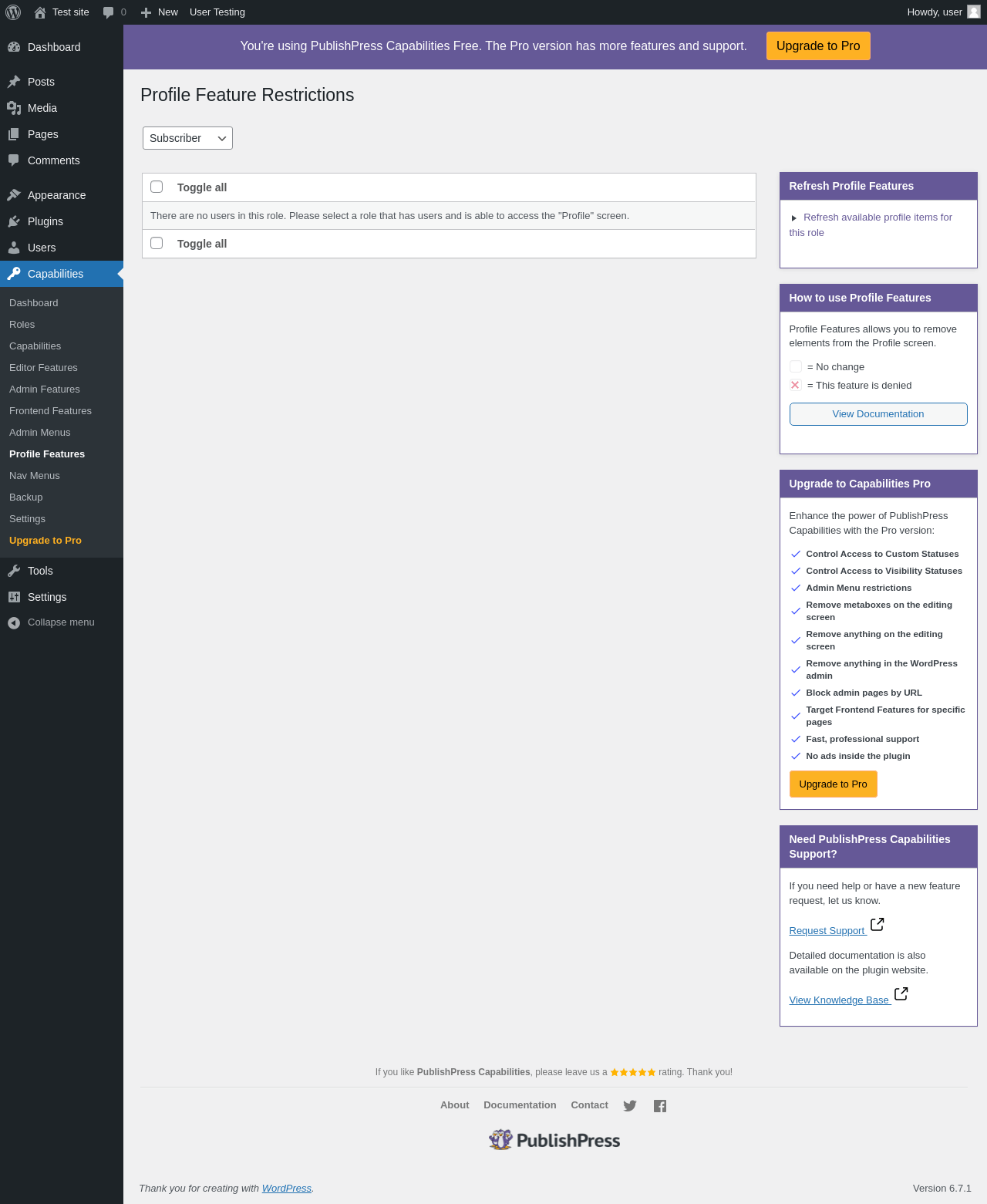Screen dimensions: 987x1204
Task: Click the Pages icon in sidebar
Action: (14, 134)
